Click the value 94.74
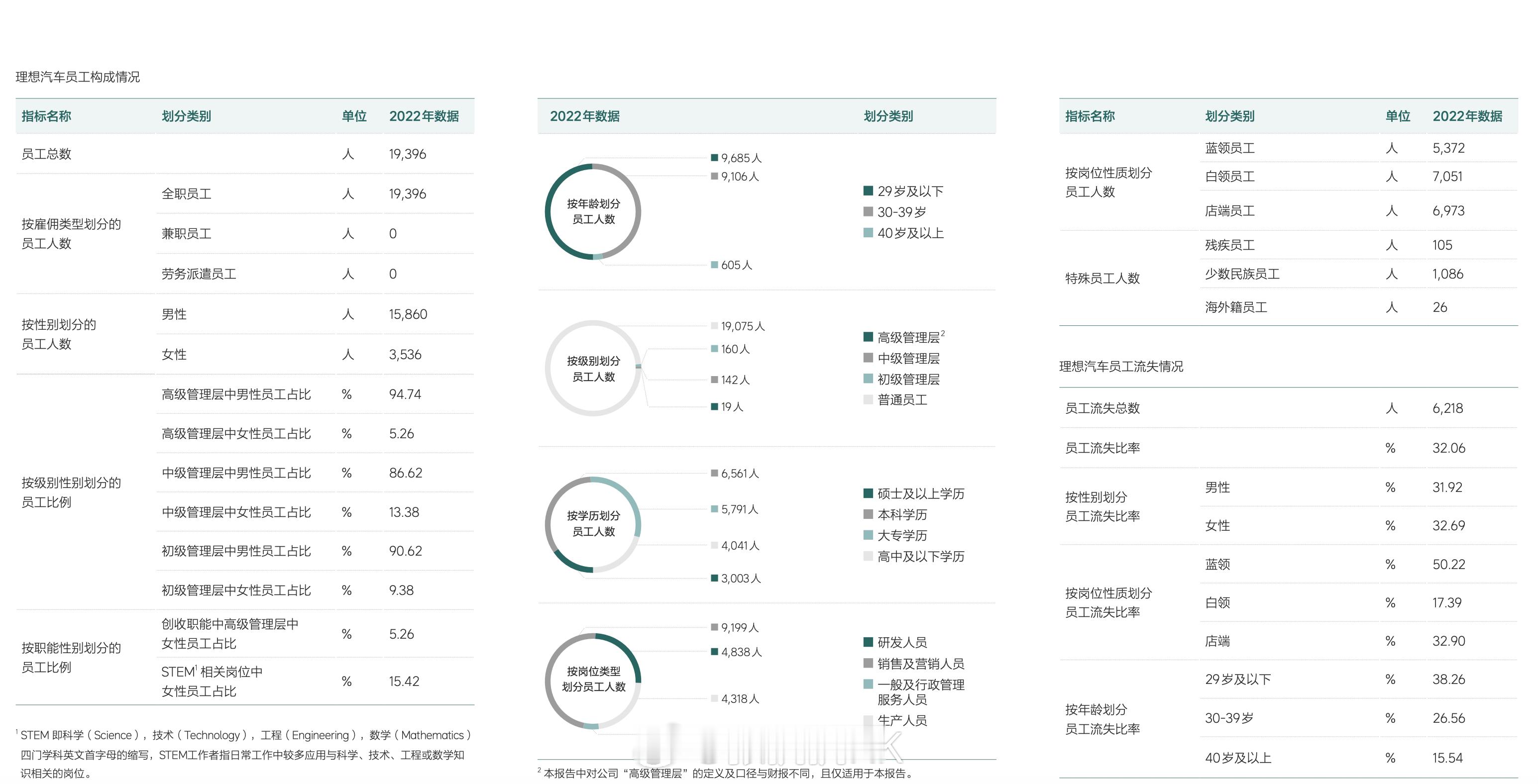 click(405, 394)
